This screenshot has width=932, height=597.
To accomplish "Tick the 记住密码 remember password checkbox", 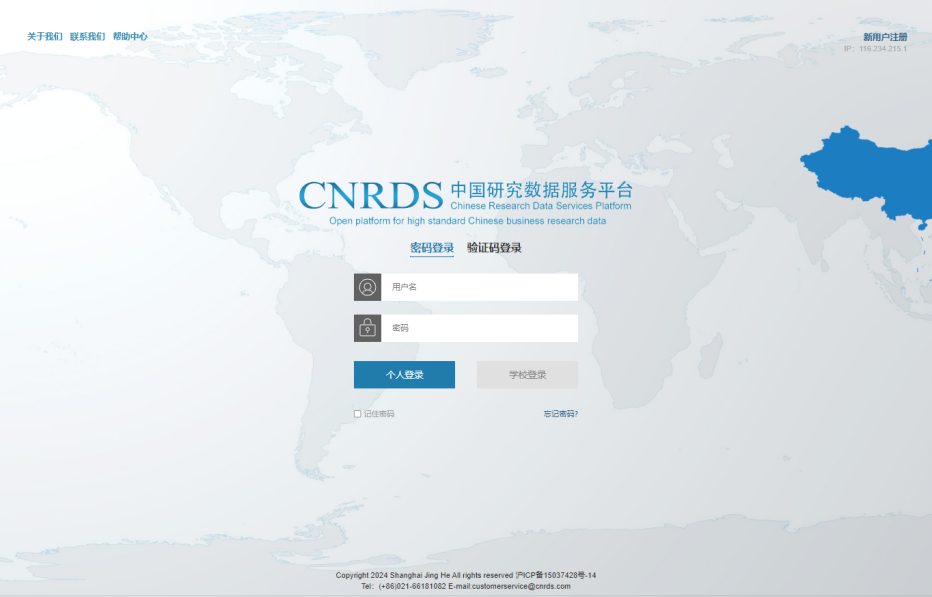I will click(357, 413).
